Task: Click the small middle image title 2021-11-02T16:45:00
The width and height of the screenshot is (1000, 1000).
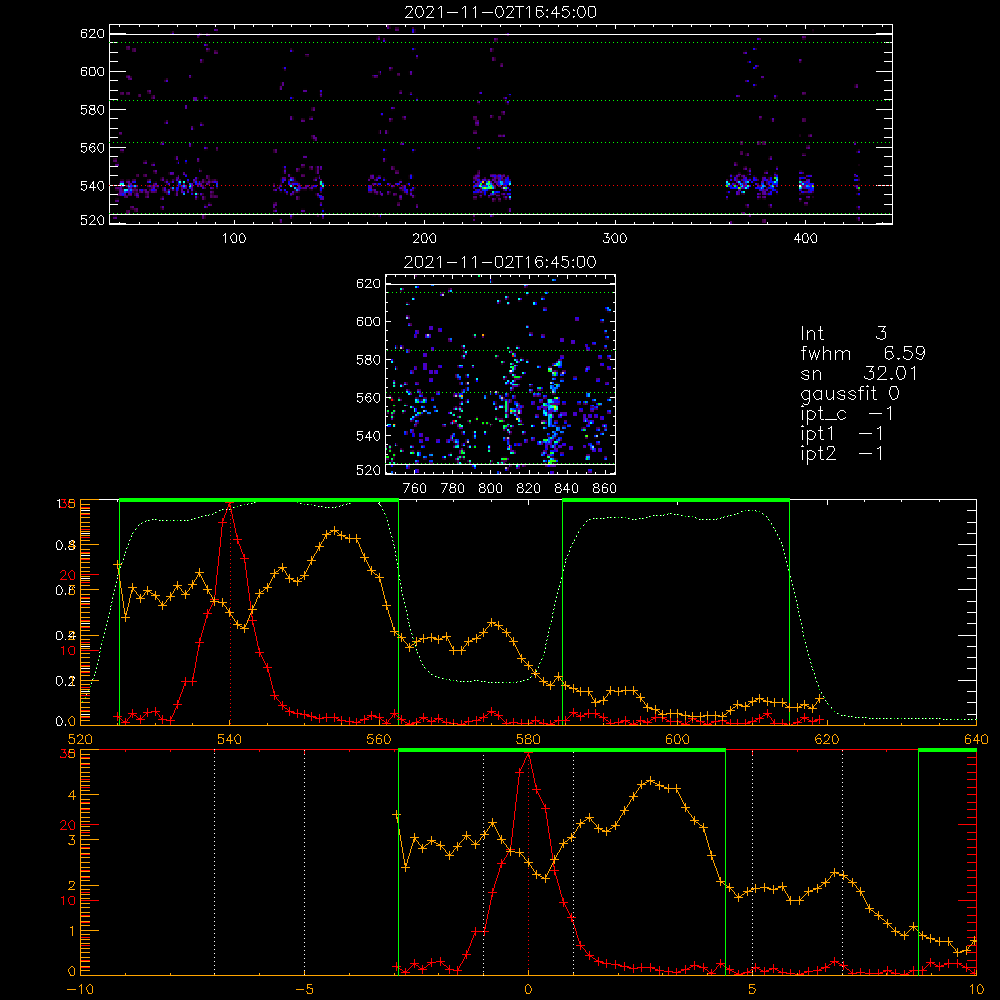Action: click(501, 262)
